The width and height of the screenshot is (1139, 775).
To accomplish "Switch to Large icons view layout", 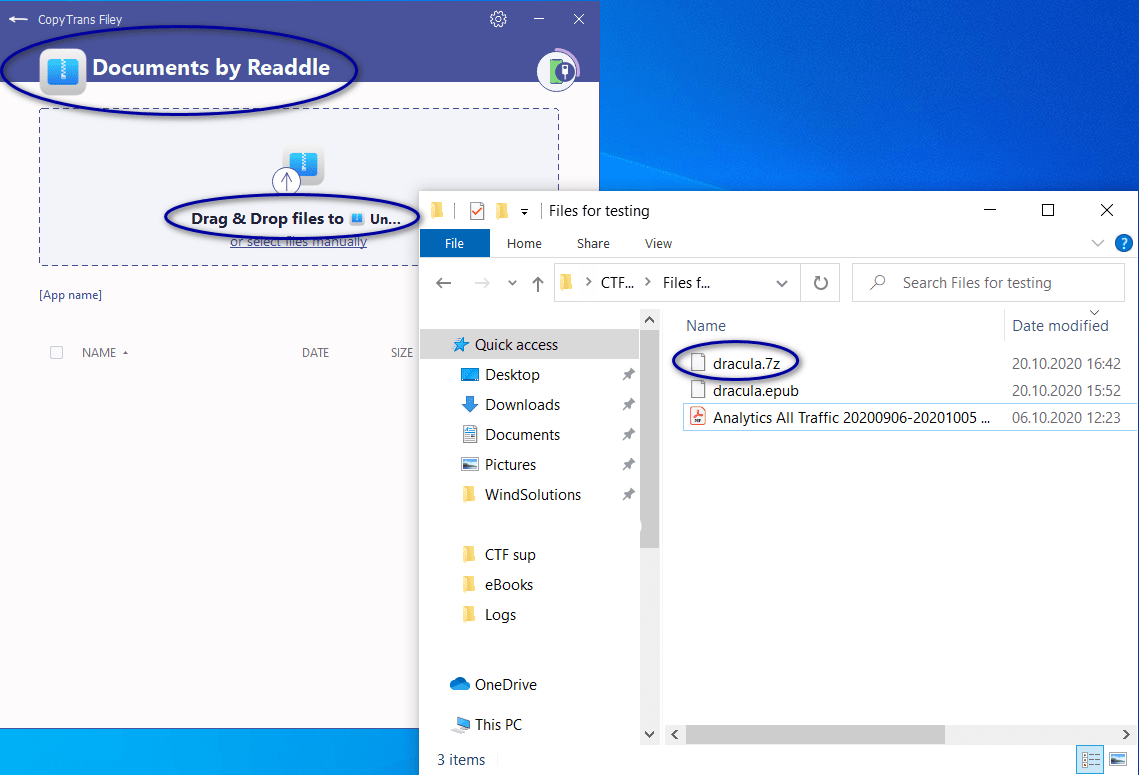I will tap(1117, 760).
